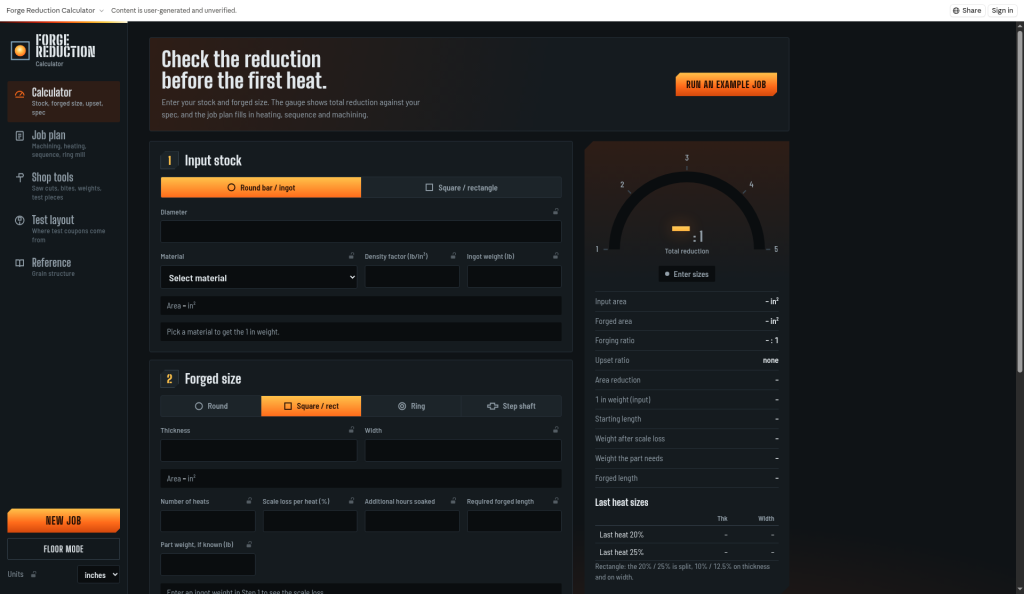The height and width of the screenshot is (594, 1024).
Task: Click Run an Example Job button
Action: [x=726, y=84]
